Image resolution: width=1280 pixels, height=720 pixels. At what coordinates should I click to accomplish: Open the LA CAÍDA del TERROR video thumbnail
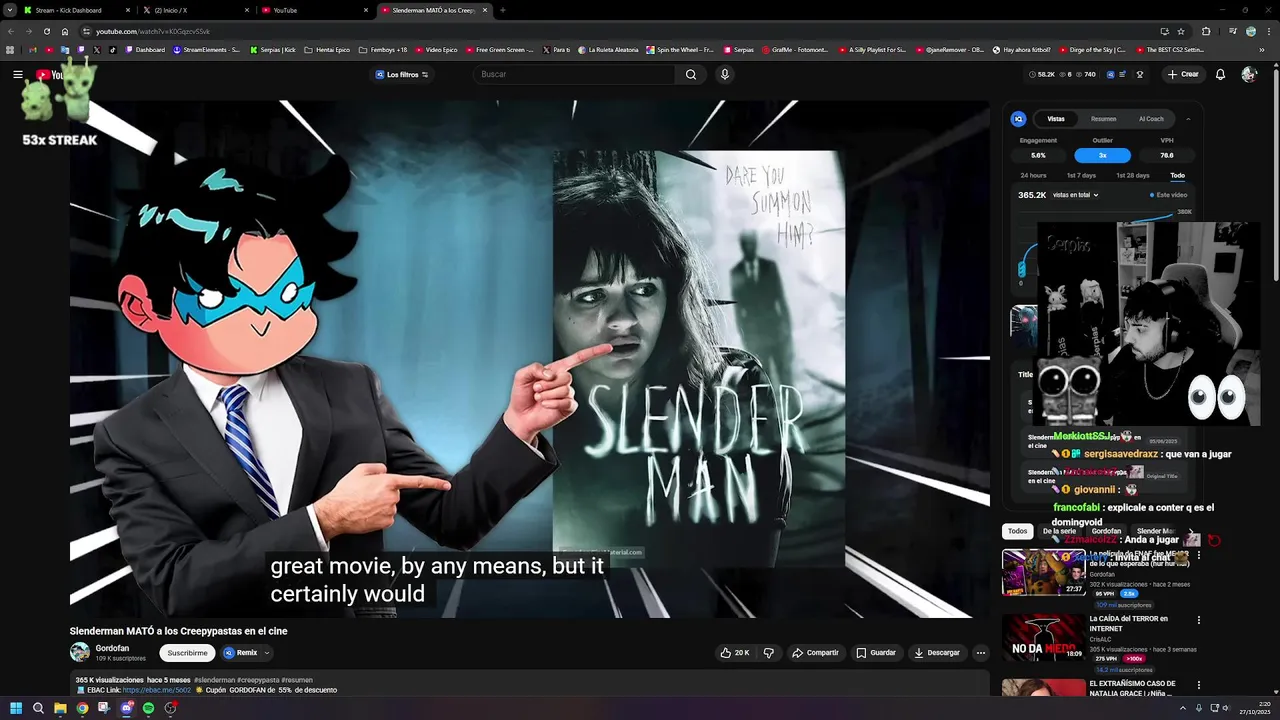(1043, 637)
